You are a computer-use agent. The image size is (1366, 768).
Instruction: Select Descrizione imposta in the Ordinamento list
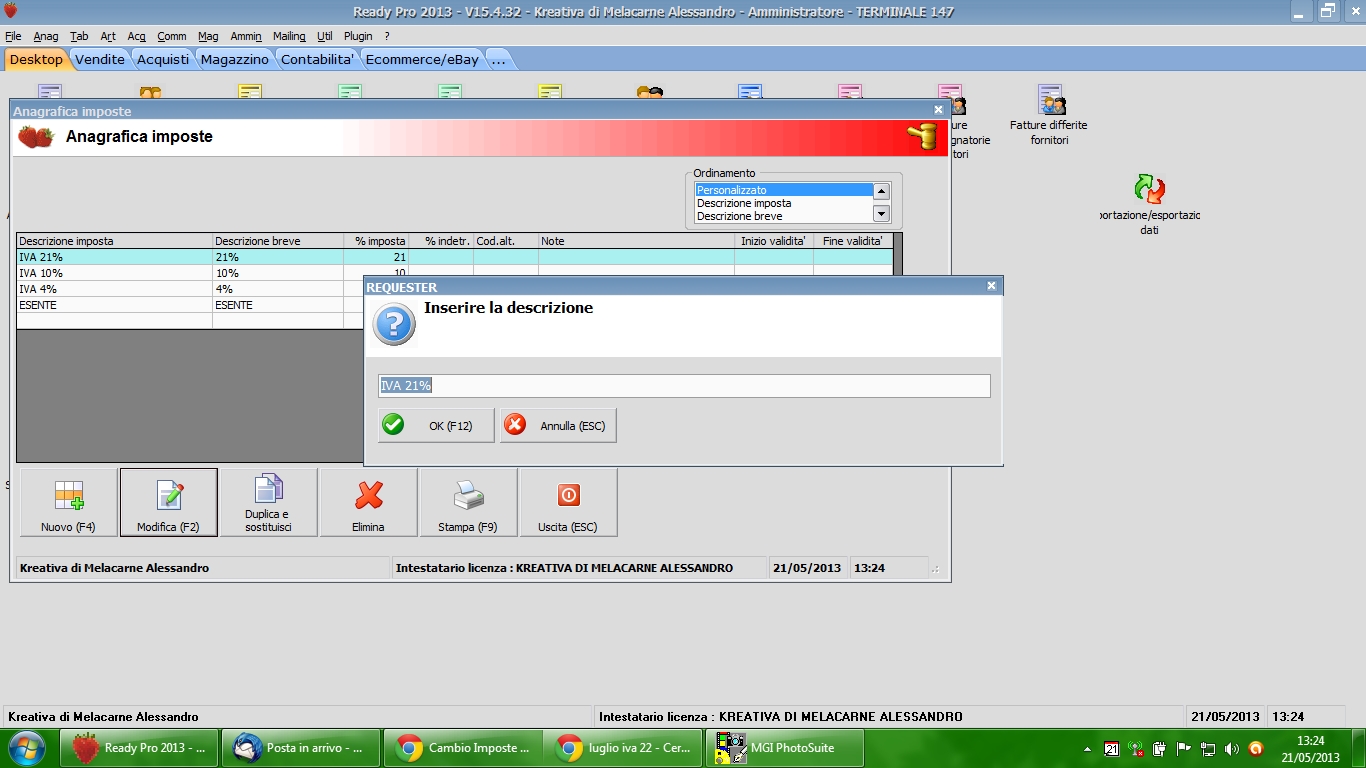(x=784, y=203)
